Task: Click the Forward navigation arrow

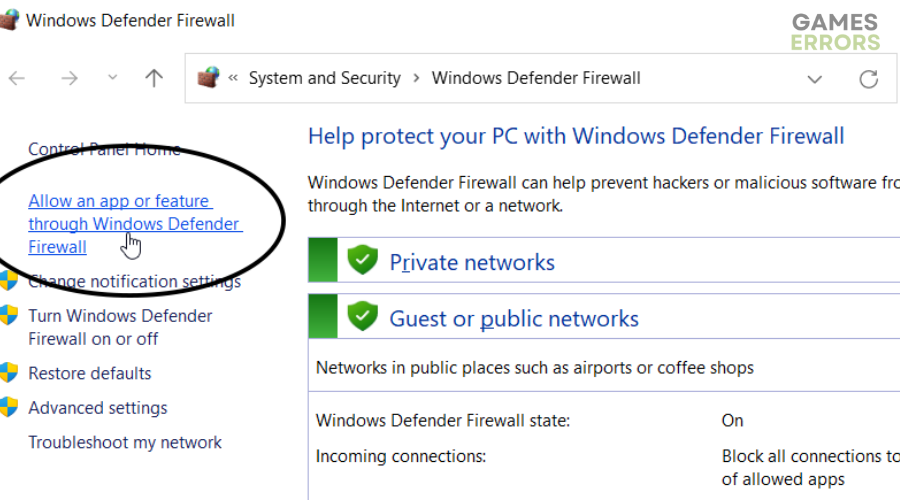Action: pyautogui.click(x=69, y=78)
